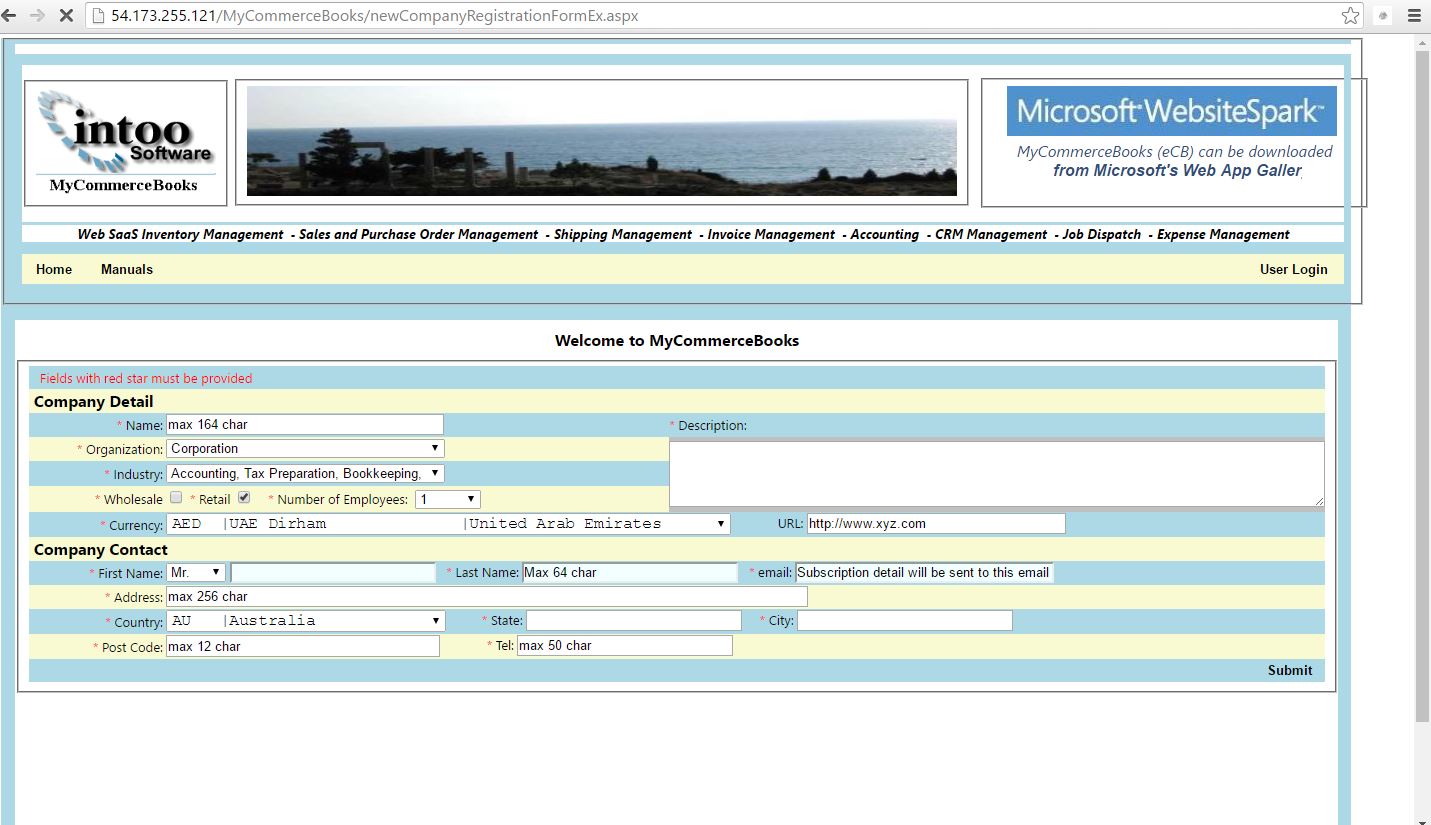Click the Intoo Software logo
Screen dimensions: 1431x825
[125, 143]
